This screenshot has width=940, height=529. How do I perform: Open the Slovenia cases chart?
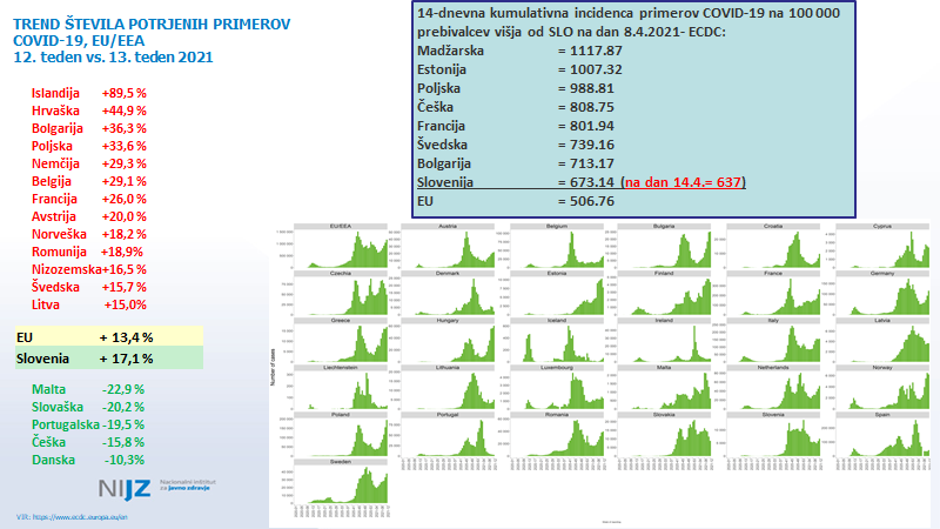tap(773, 436)
